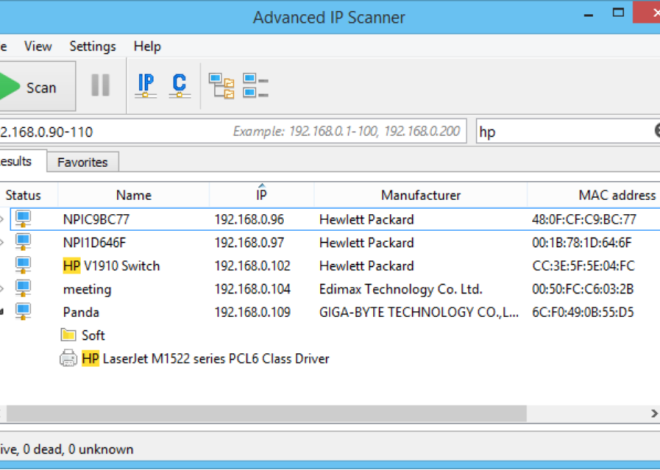Click the scrollbar right arrow
The height and width of the screenshot is (470, 660).
coord(654,413)
